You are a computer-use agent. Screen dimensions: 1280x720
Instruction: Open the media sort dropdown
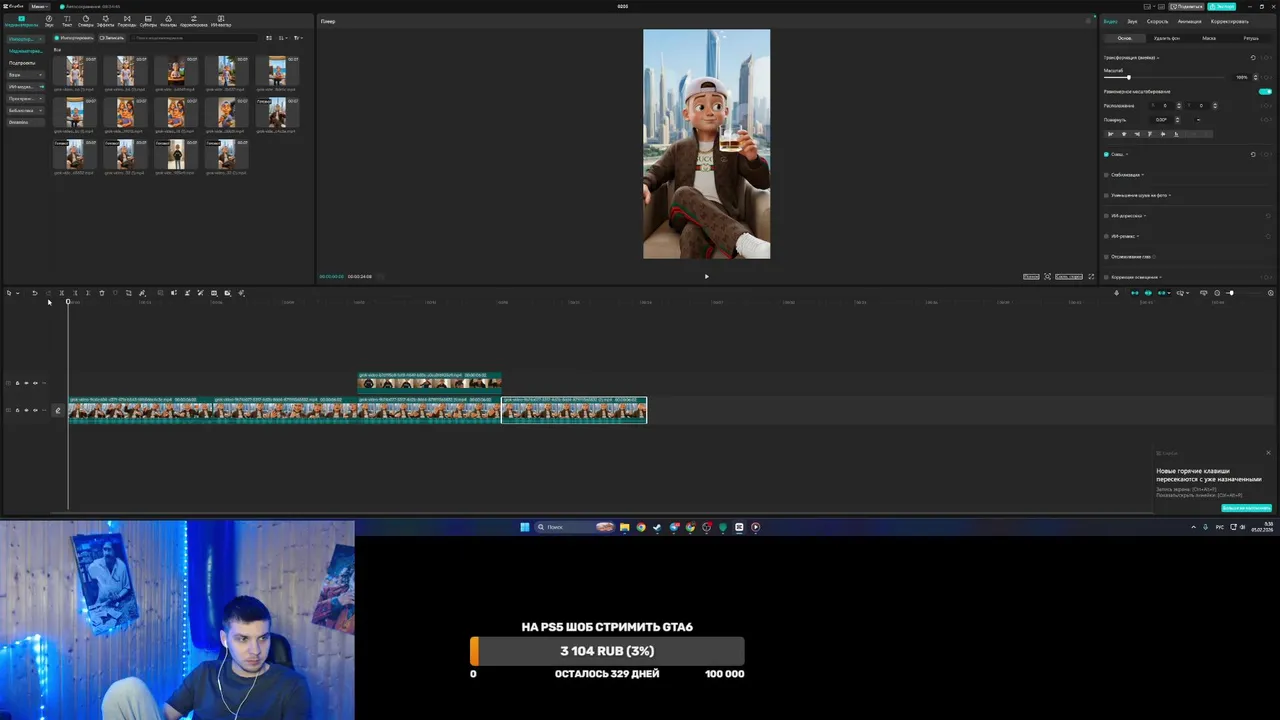[x=283, y=38]
